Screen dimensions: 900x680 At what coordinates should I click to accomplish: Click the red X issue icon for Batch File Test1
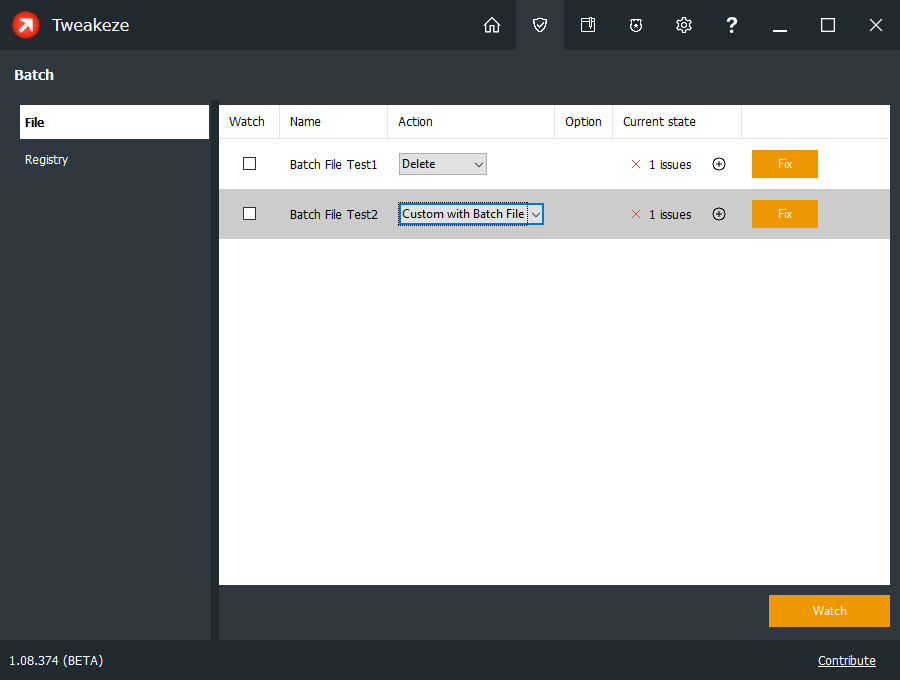tap(636, 164)
